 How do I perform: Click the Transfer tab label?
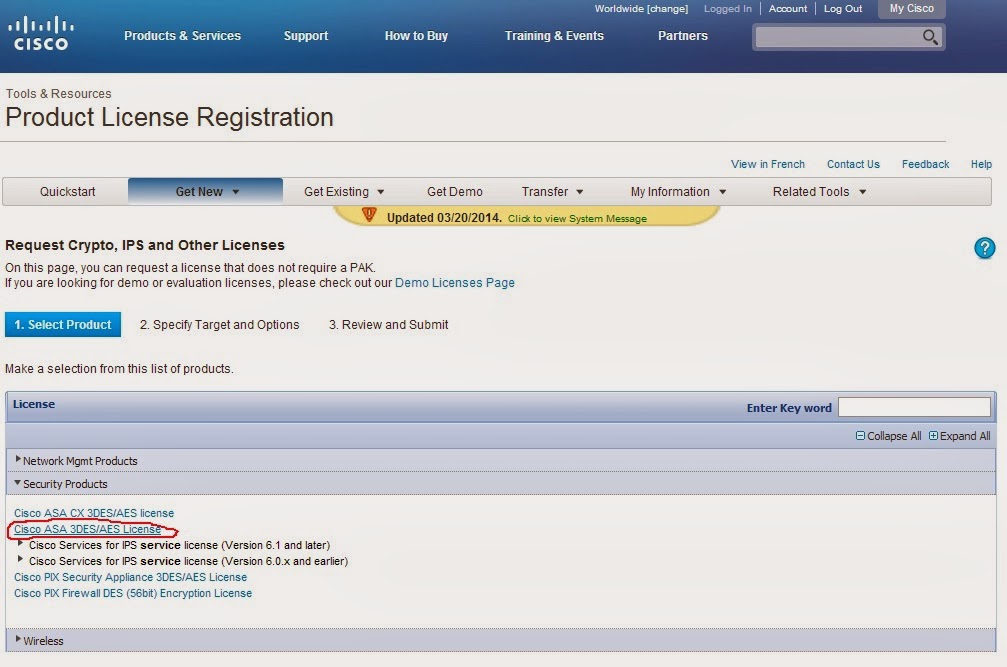click(545, 192)
